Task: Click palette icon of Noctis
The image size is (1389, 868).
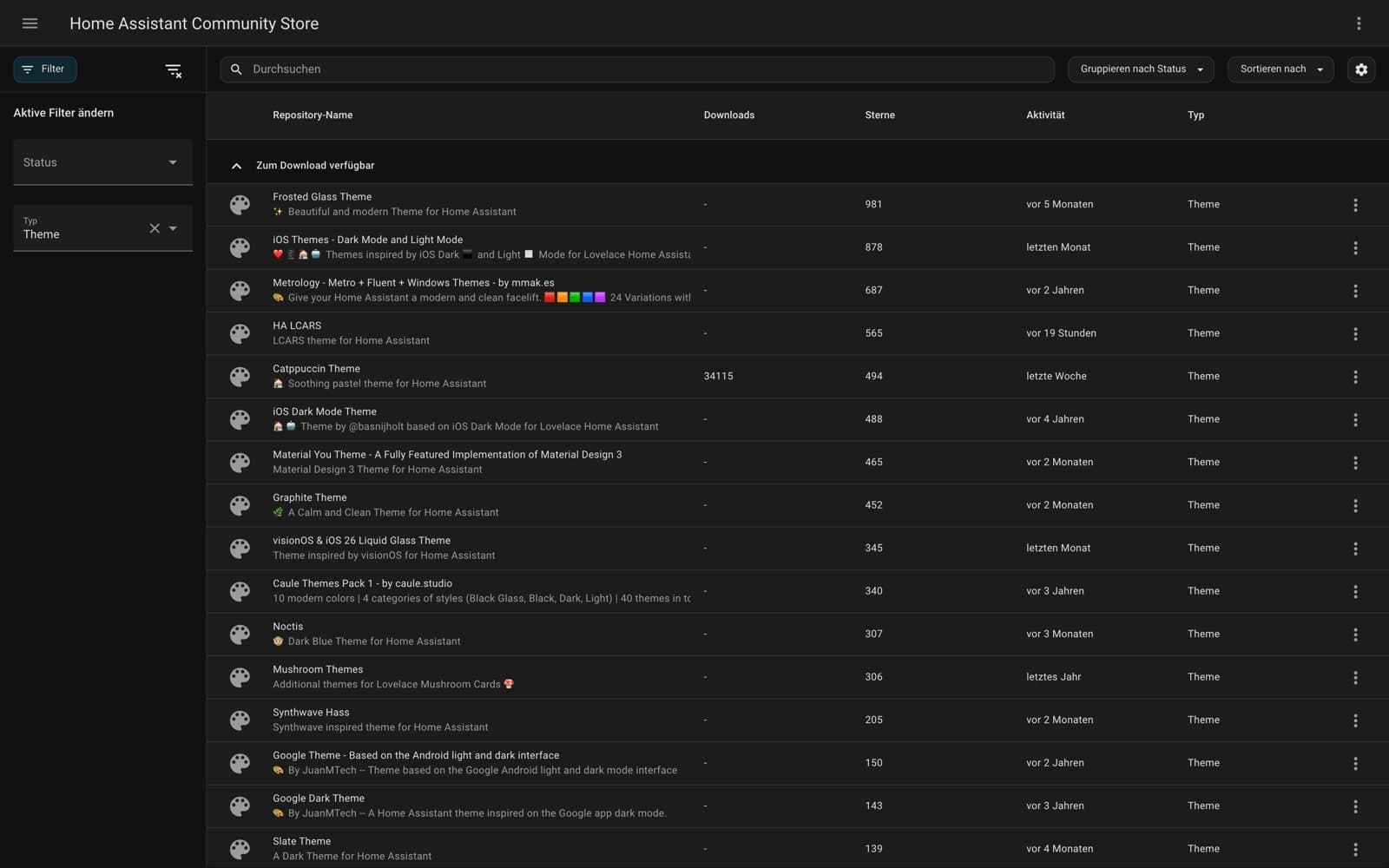Action: [240, 635]
